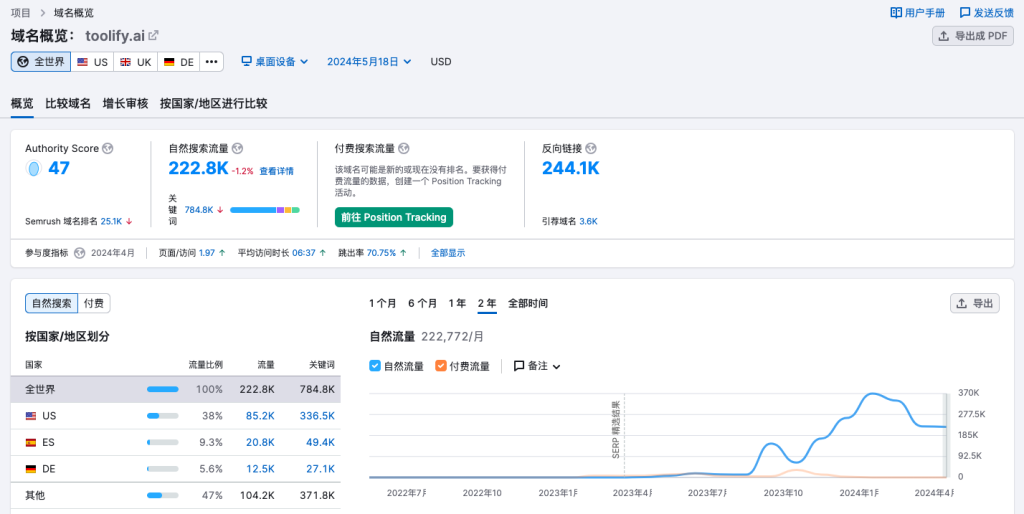Image resolution: width=1024 pixels, height=514 pixels.
Task: Select 1 year time range
Action: click(457, 303)
